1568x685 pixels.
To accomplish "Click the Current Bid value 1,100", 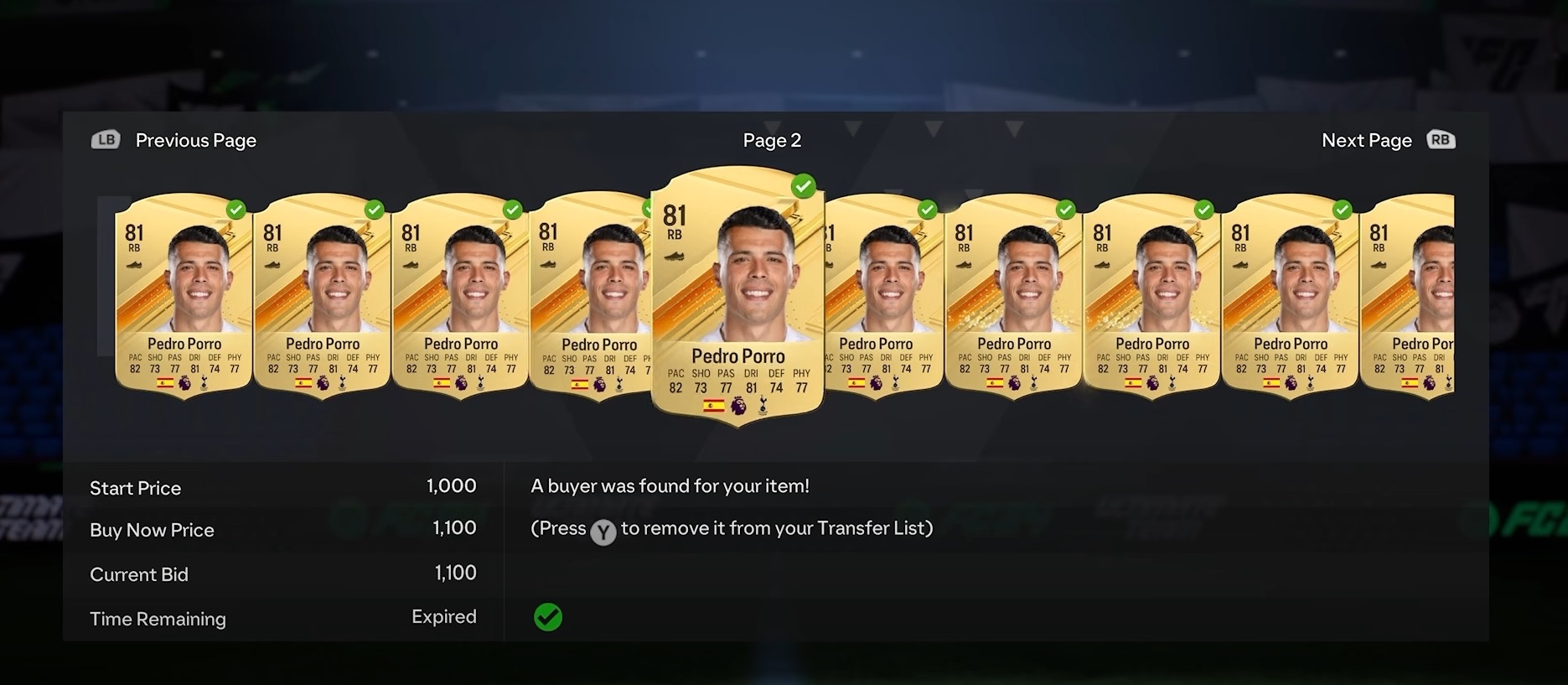I will [455, 573].
